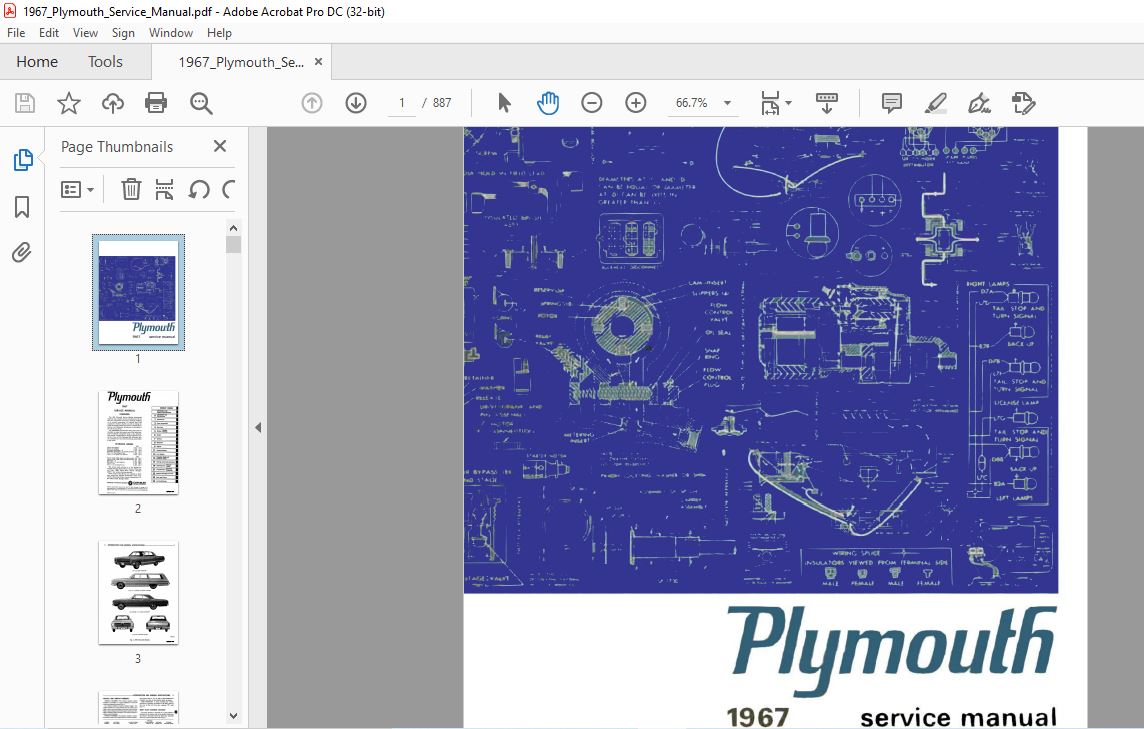
Task: Select page 1 thumbnail
Action: click(138, 292)
